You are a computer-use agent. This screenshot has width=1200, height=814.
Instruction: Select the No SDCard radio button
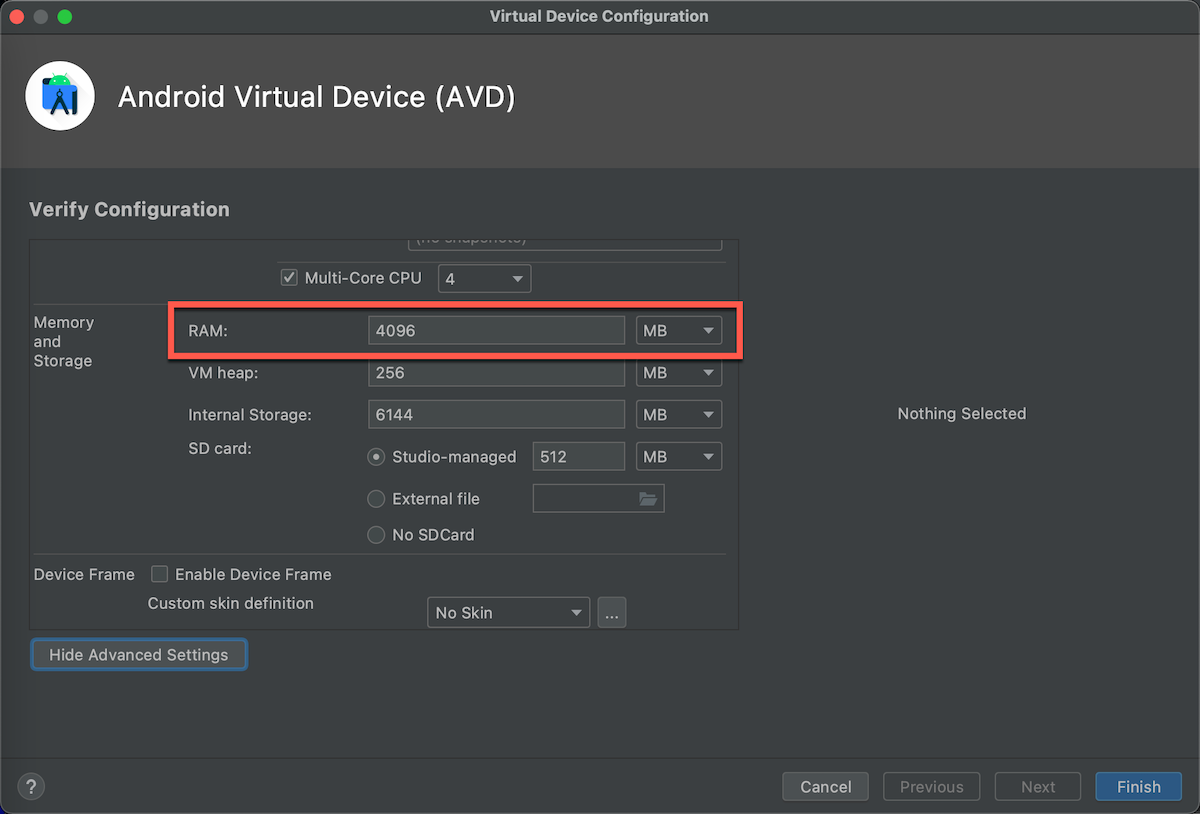(x=376, y=535)
